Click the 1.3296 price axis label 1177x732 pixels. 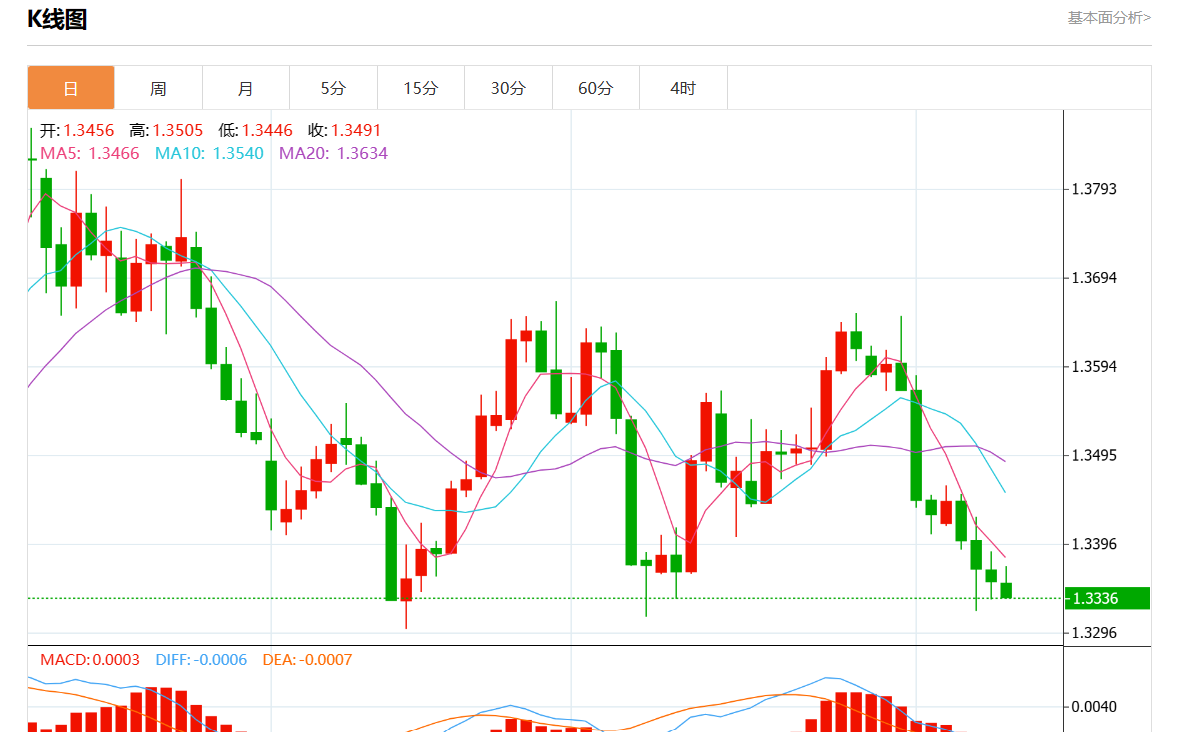[1094, 633]
